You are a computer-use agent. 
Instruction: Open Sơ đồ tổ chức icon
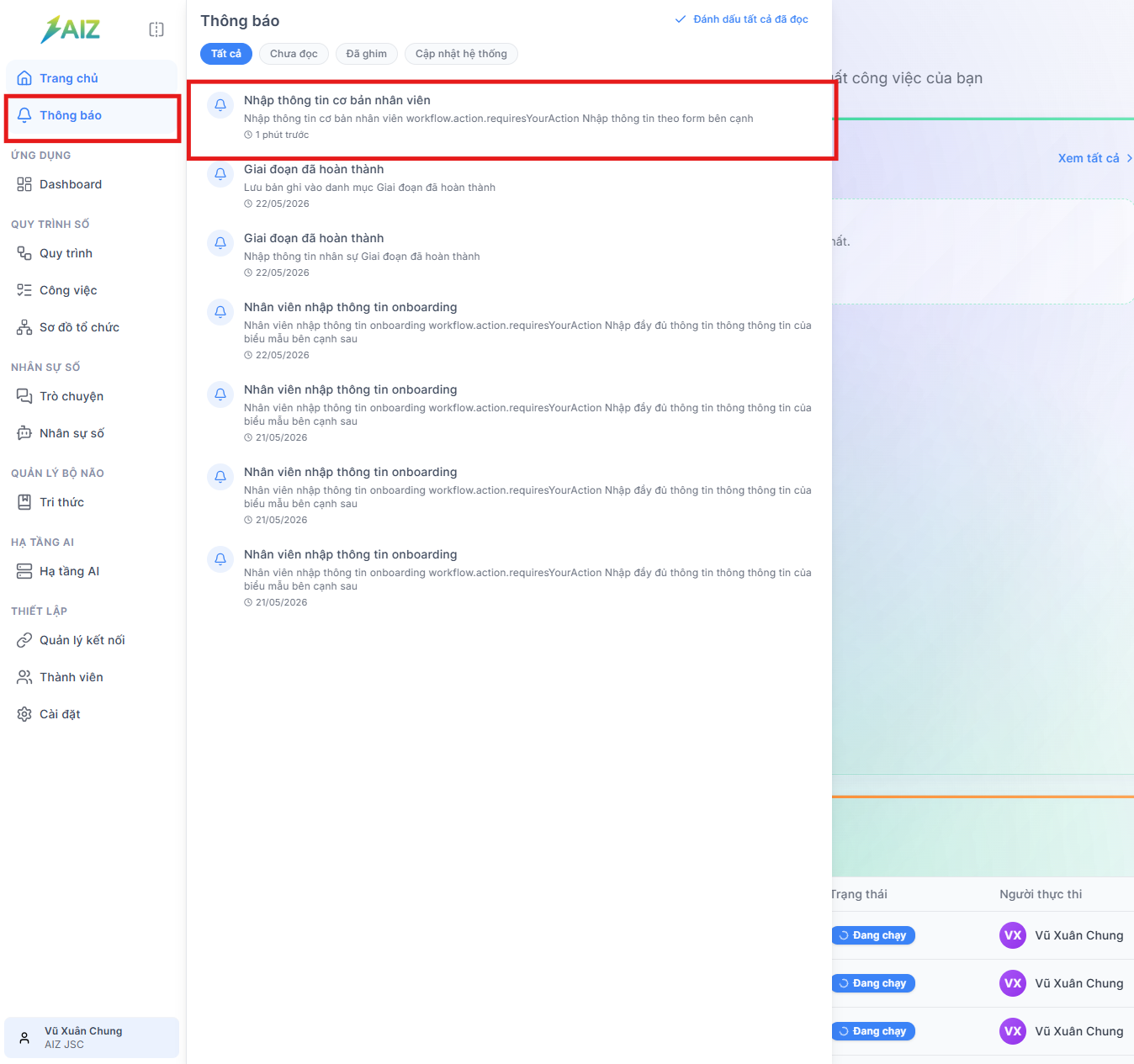tap(24, 327)
